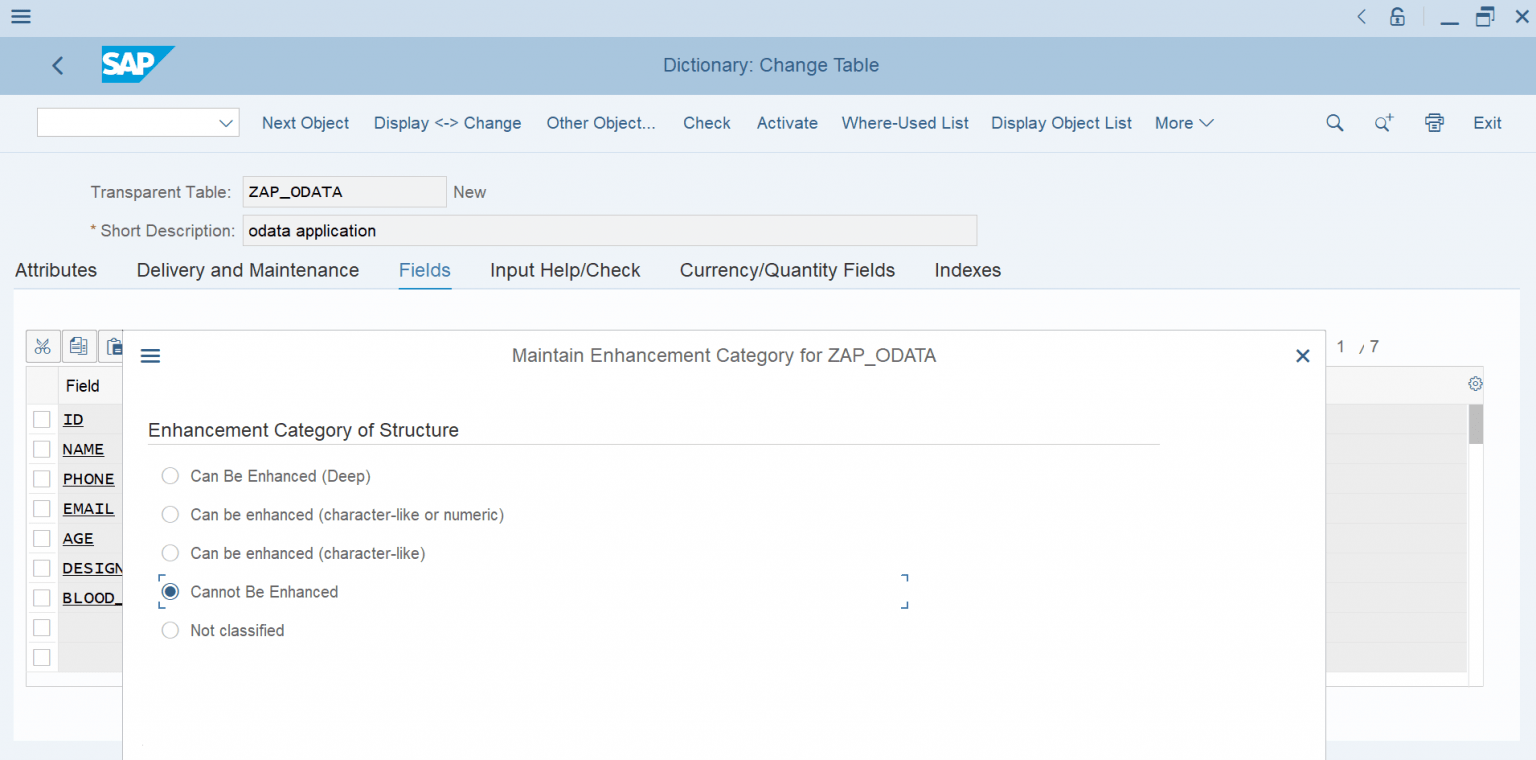Open the hamburger menu in the dialog

150,355
